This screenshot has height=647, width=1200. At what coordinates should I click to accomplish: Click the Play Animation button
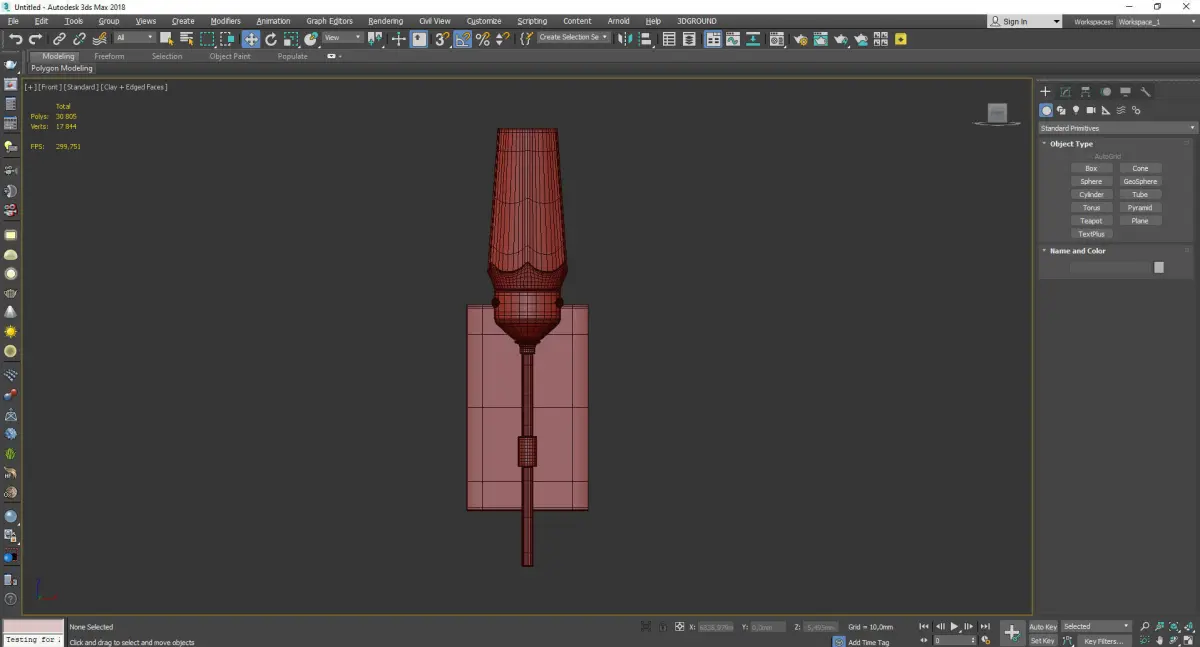pos(955,627)
